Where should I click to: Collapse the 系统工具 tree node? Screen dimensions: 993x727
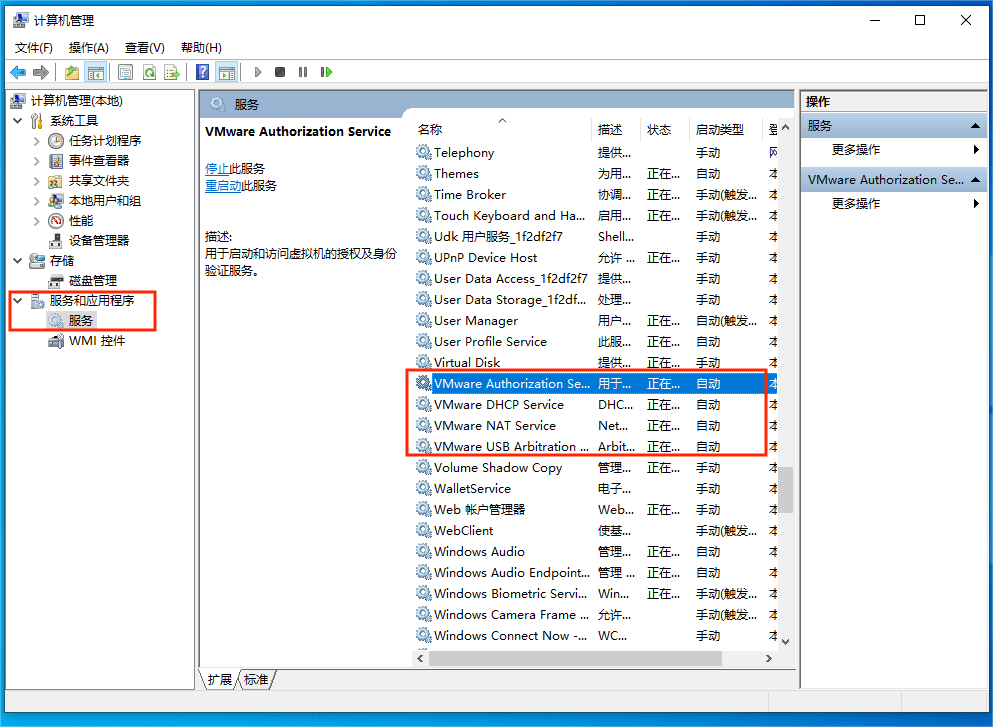point(17,121)
